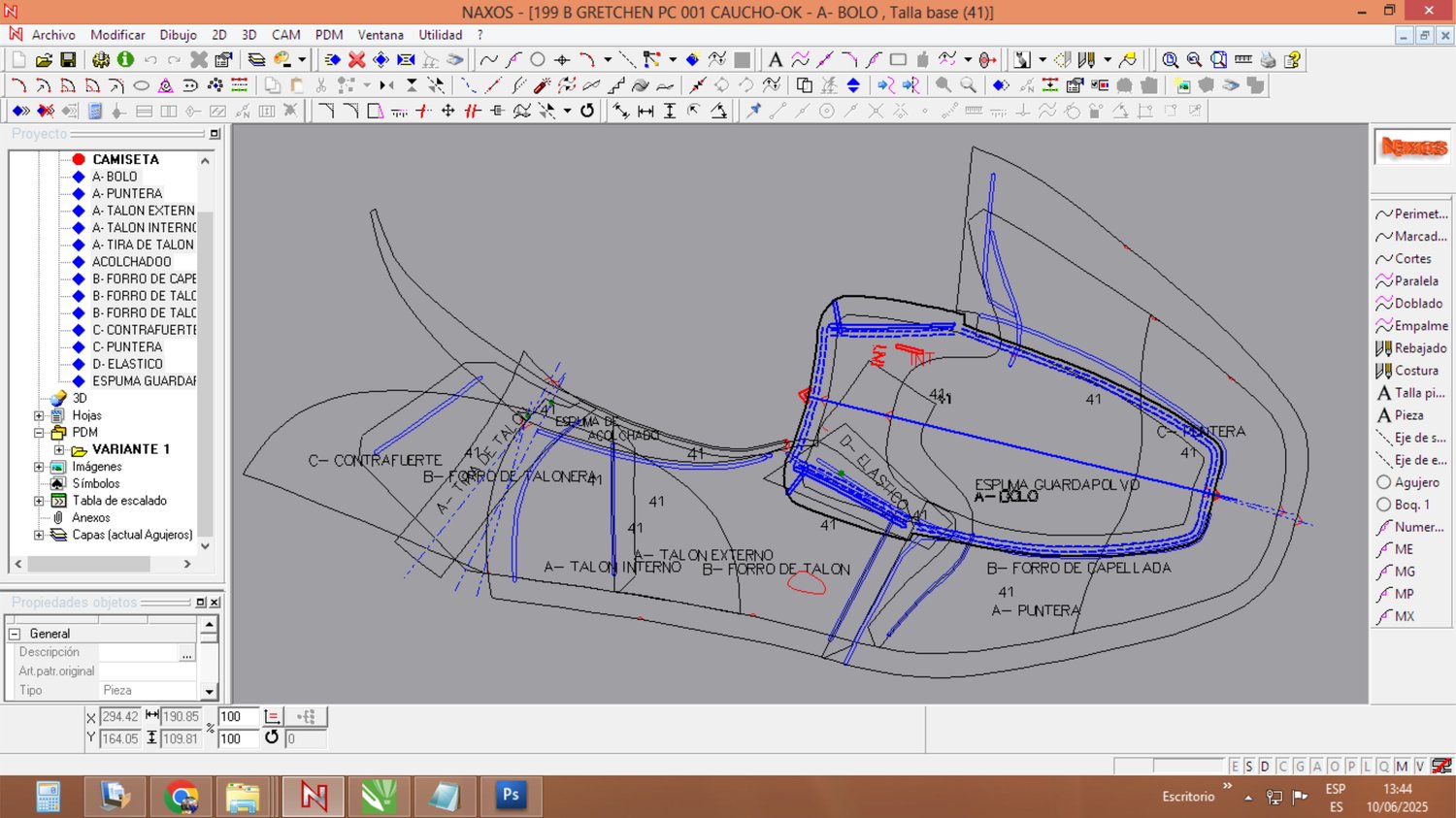The image size is (1456, 818).
Task: Click the red X delete icon
Action: click(x=356, y=60)
